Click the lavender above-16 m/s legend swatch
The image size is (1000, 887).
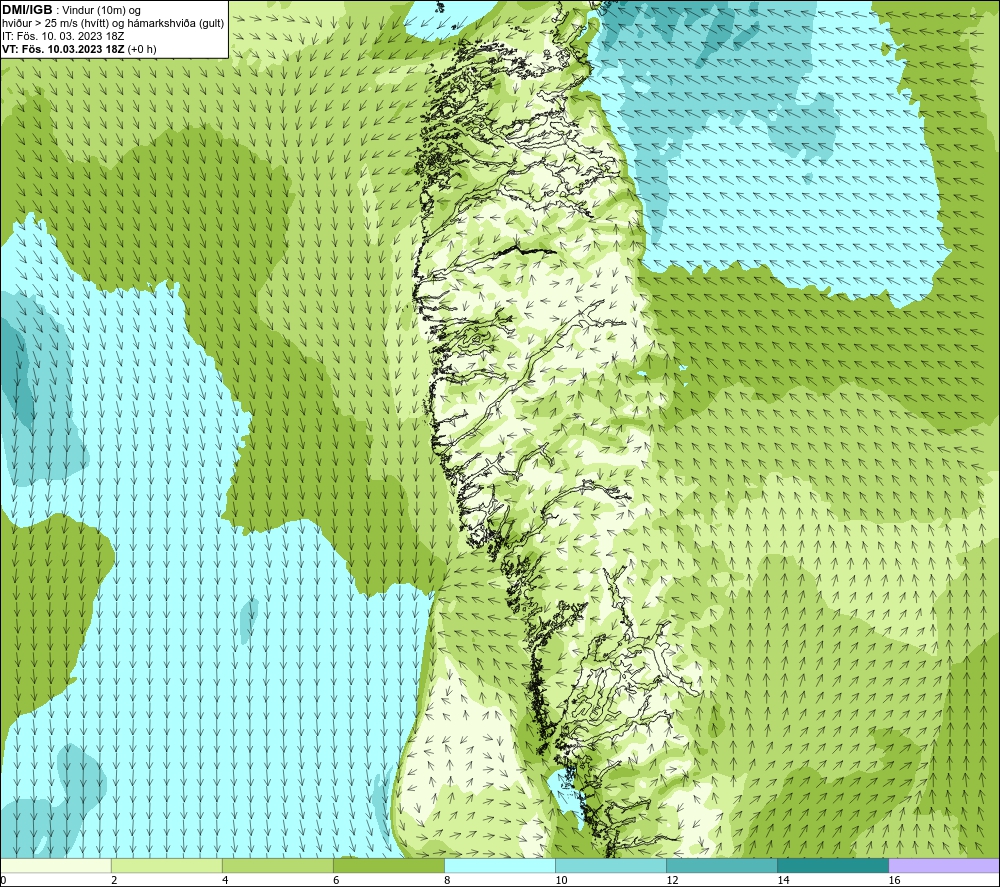[944, 865]
